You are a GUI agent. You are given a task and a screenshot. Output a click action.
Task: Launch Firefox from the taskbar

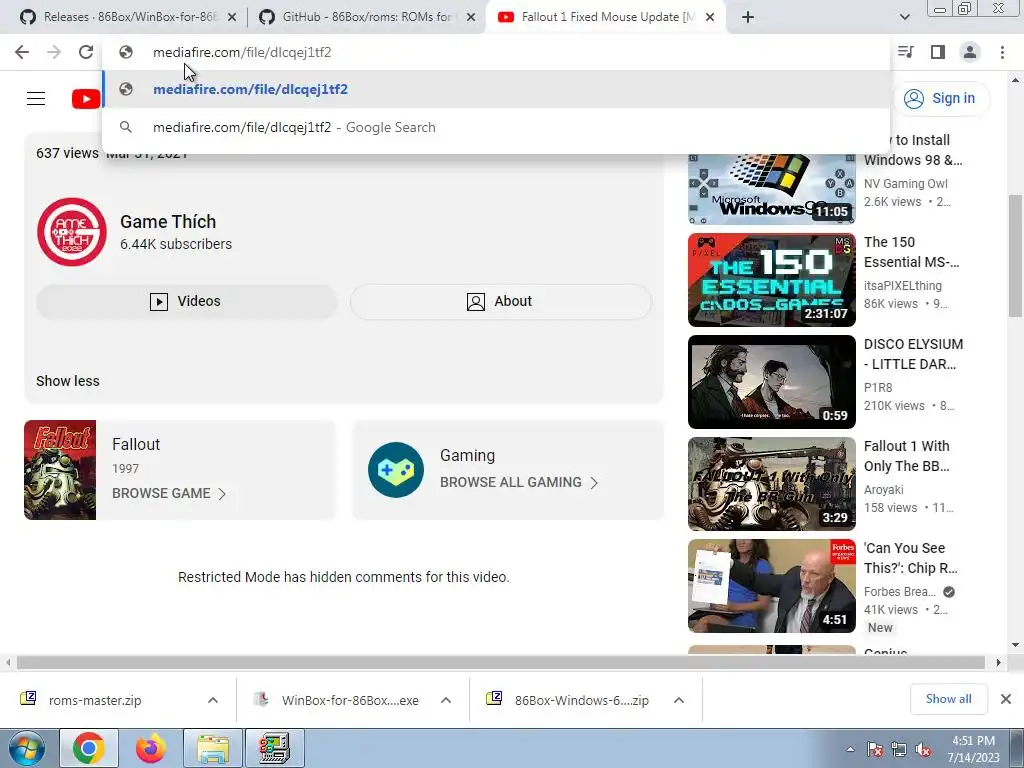click(x=151, y=748)
